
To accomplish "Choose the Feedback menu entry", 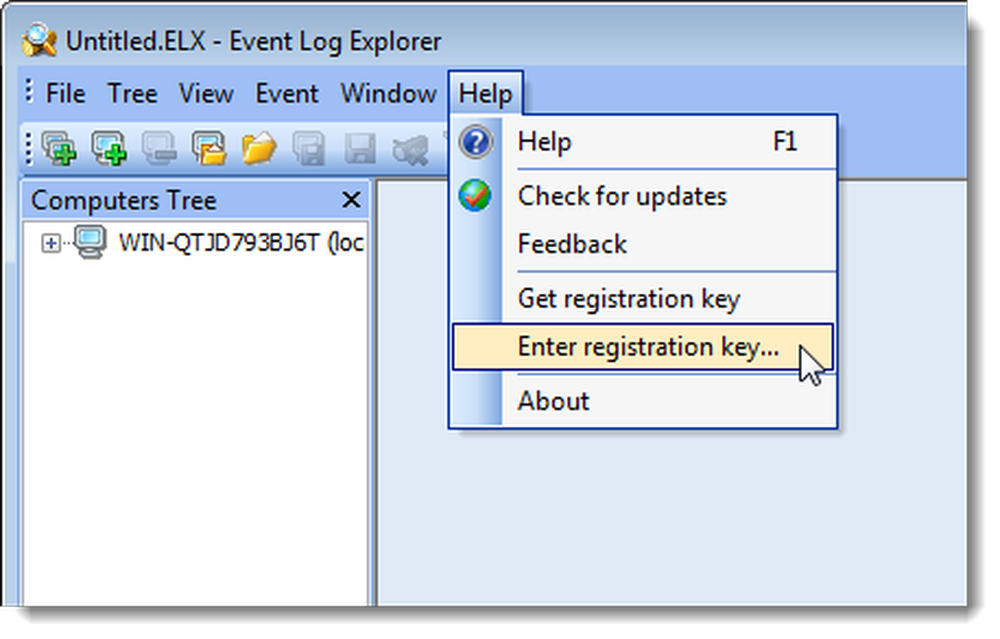I will 644,244.
